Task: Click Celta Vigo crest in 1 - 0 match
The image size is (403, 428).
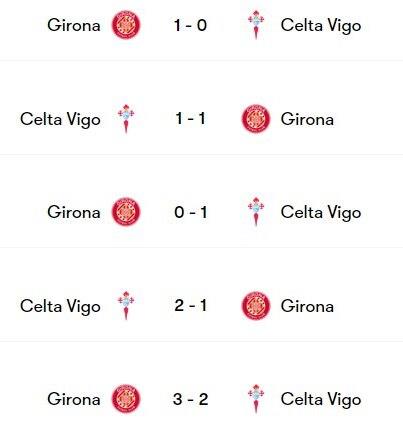Action: click(x=256, y=25)
